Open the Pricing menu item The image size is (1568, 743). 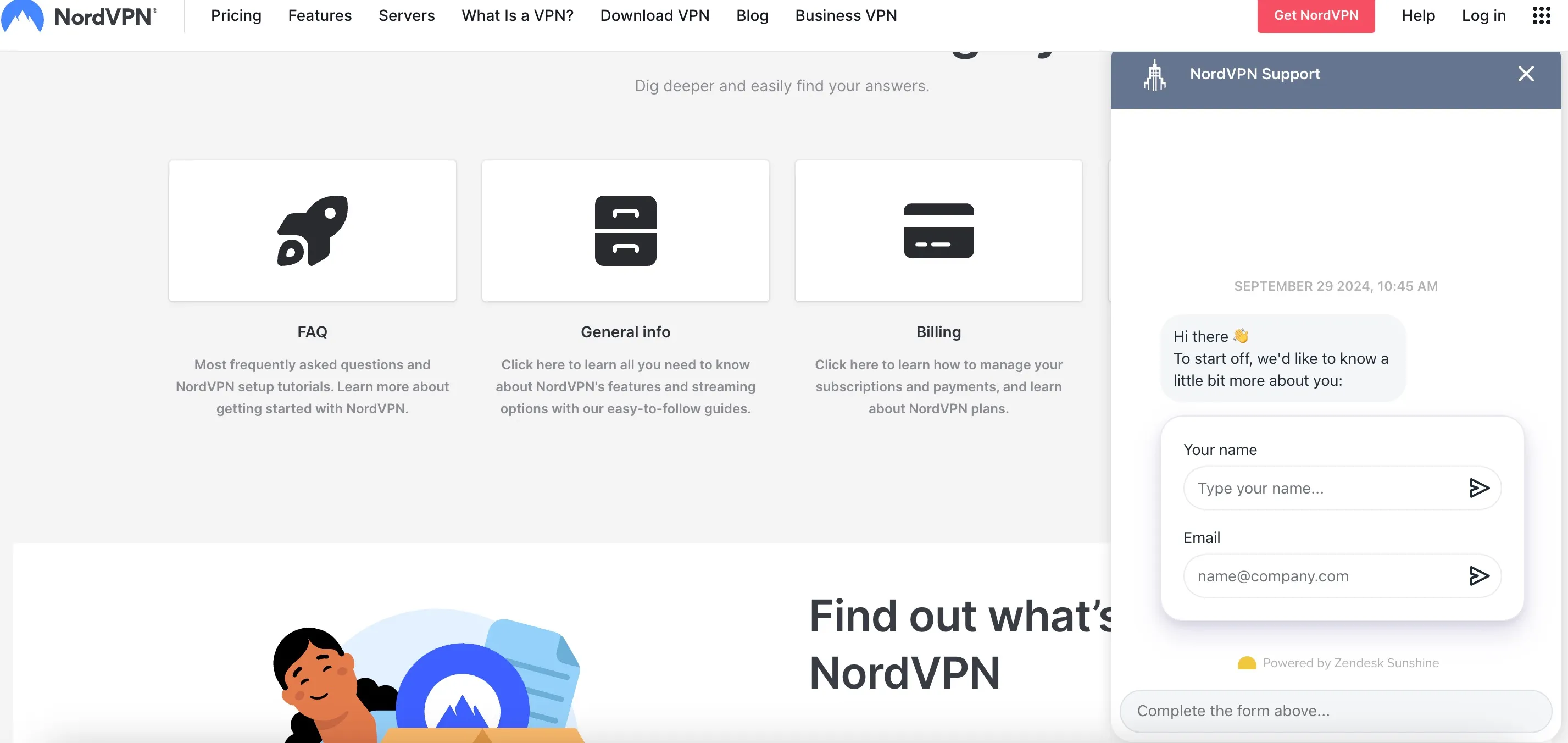click(235, 16)
